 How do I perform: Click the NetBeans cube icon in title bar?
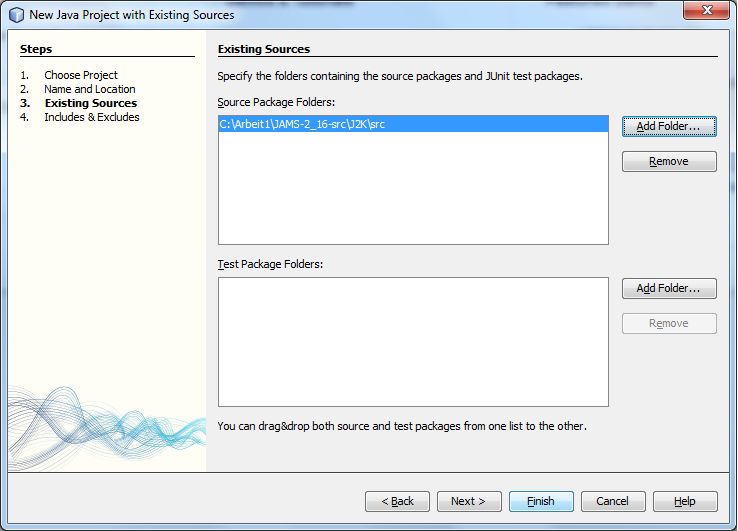pyautogui.click(x=16, y=15)
